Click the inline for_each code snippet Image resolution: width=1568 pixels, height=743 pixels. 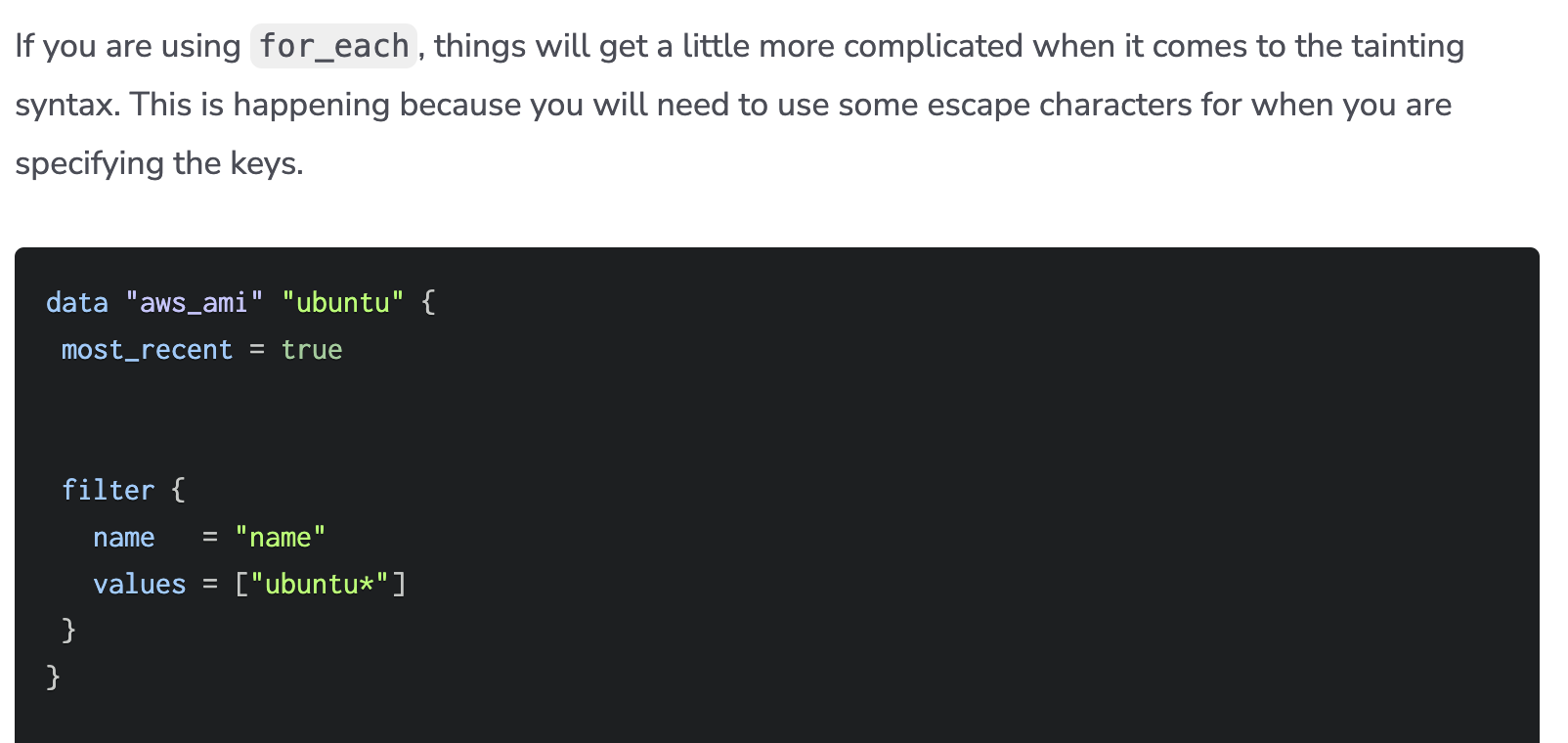click(x=333, y=46)
